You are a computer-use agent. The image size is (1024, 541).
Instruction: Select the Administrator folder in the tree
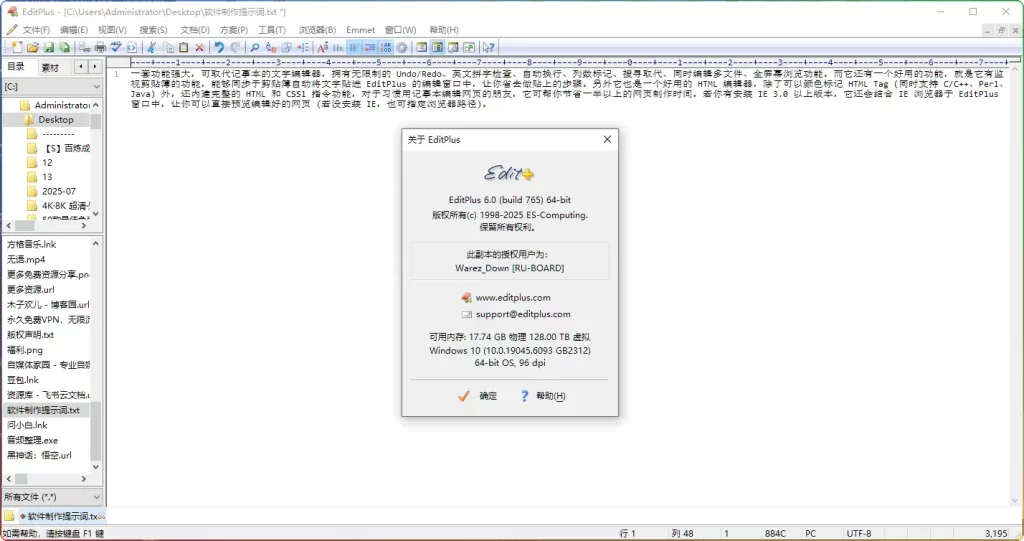(62, 105)
